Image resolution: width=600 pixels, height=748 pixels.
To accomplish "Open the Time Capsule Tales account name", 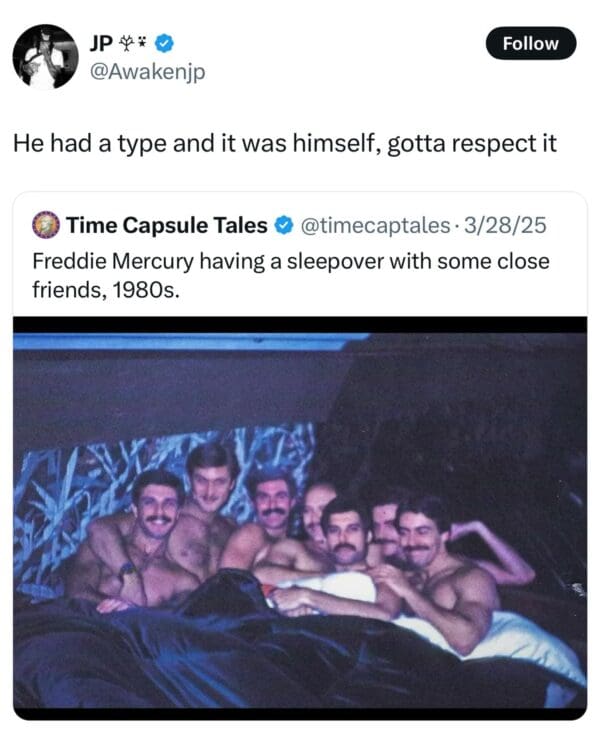I will point(167,225).
